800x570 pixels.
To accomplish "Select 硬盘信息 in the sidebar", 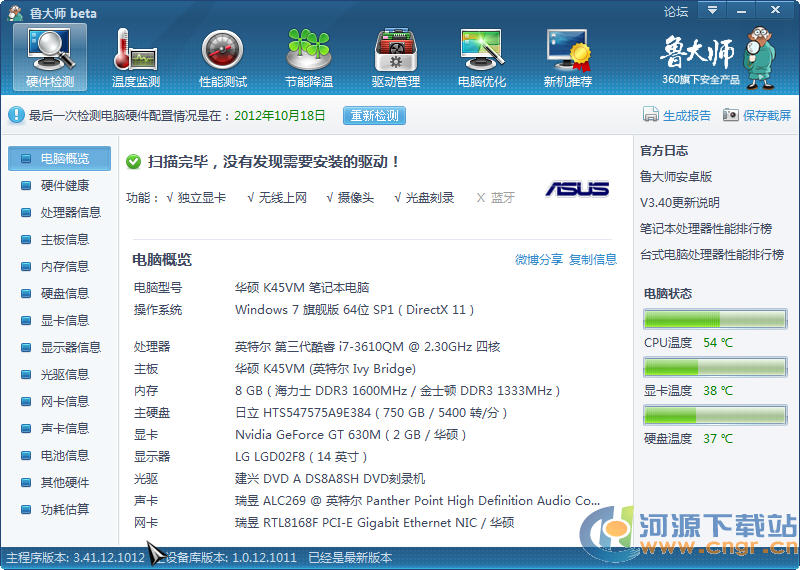I will [64, 293].
